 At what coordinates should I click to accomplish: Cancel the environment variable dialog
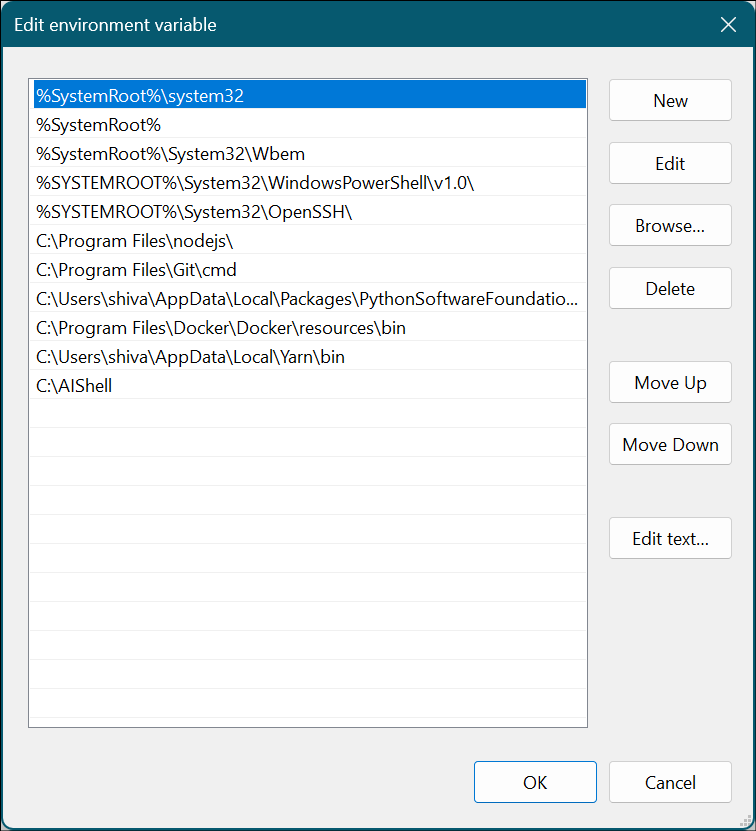670,783
